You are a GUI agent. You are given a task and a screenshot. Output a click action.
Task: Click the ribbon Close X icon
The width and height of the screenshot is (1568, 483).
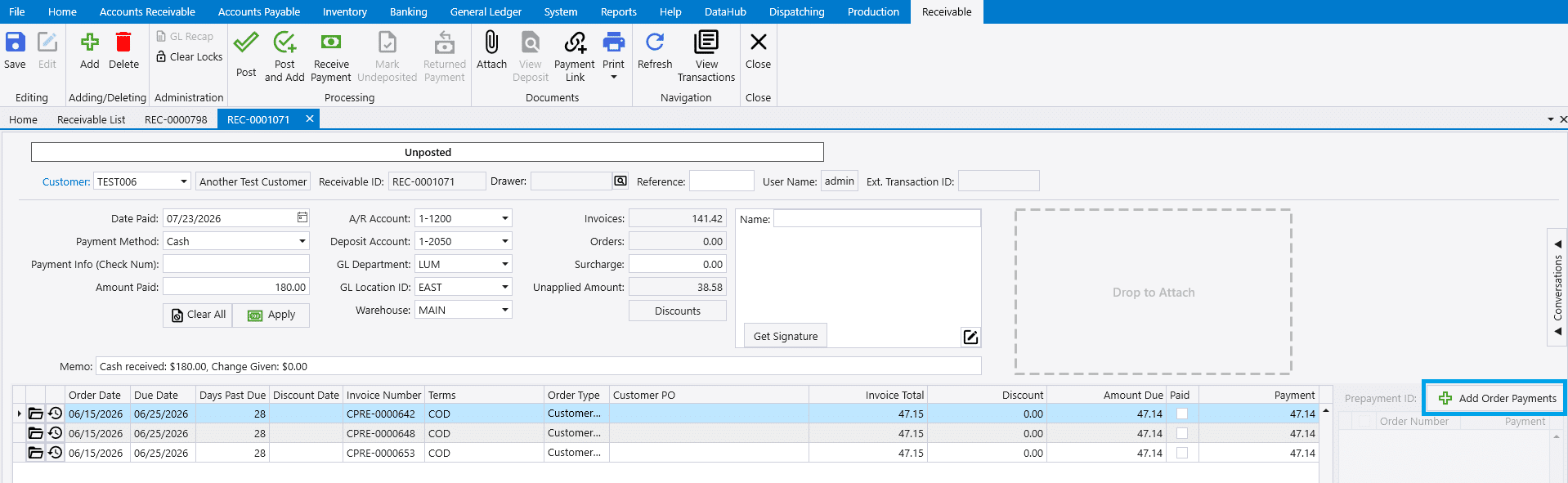tap(758, 42)
